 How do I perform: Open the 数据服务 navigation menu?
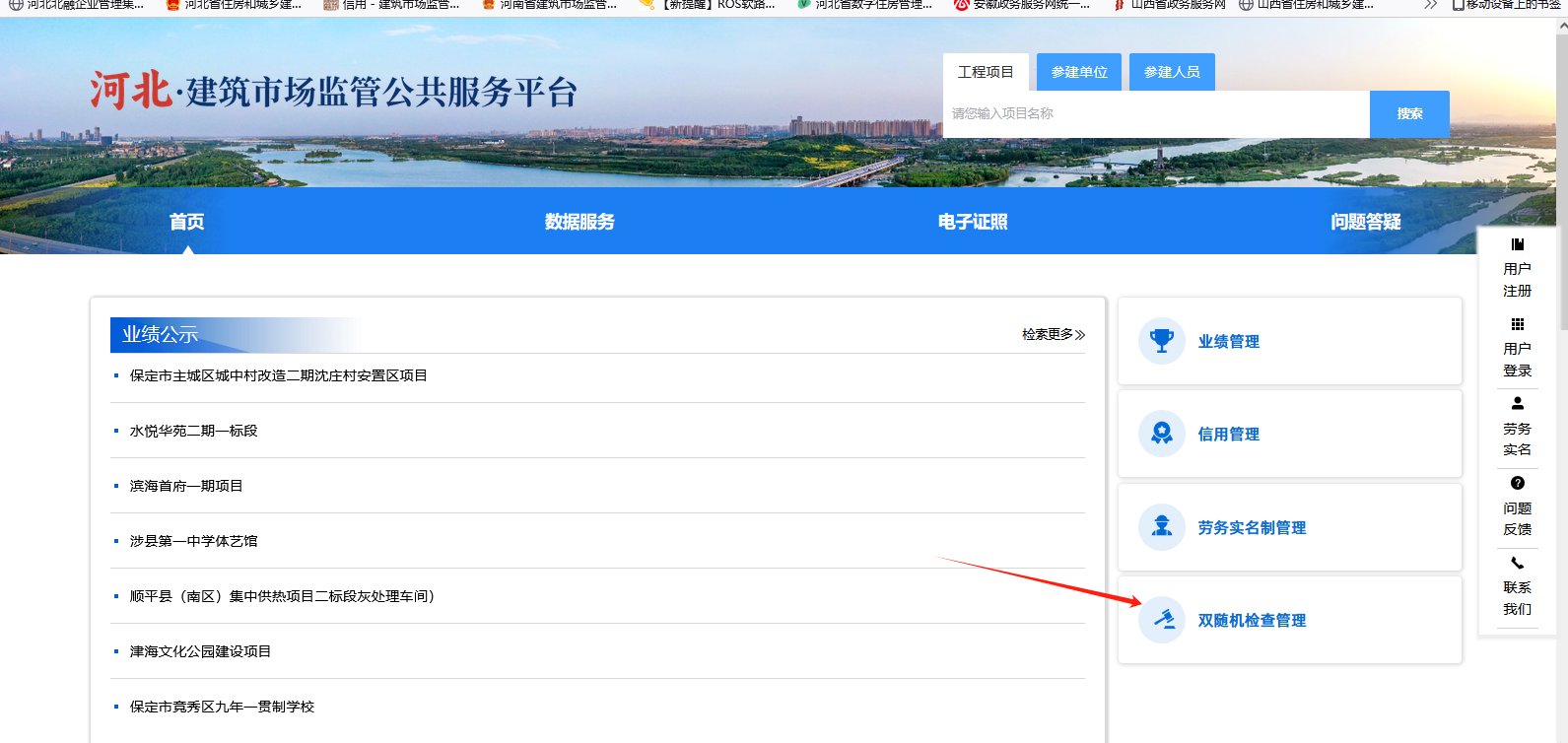click(579, 222)
